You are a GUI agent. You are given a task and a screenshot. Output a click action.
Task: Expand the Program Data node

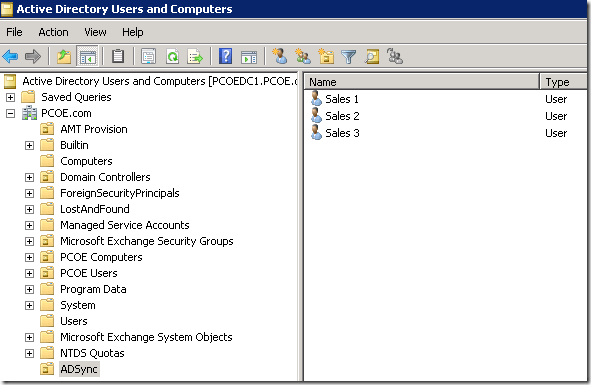[29, 289]
